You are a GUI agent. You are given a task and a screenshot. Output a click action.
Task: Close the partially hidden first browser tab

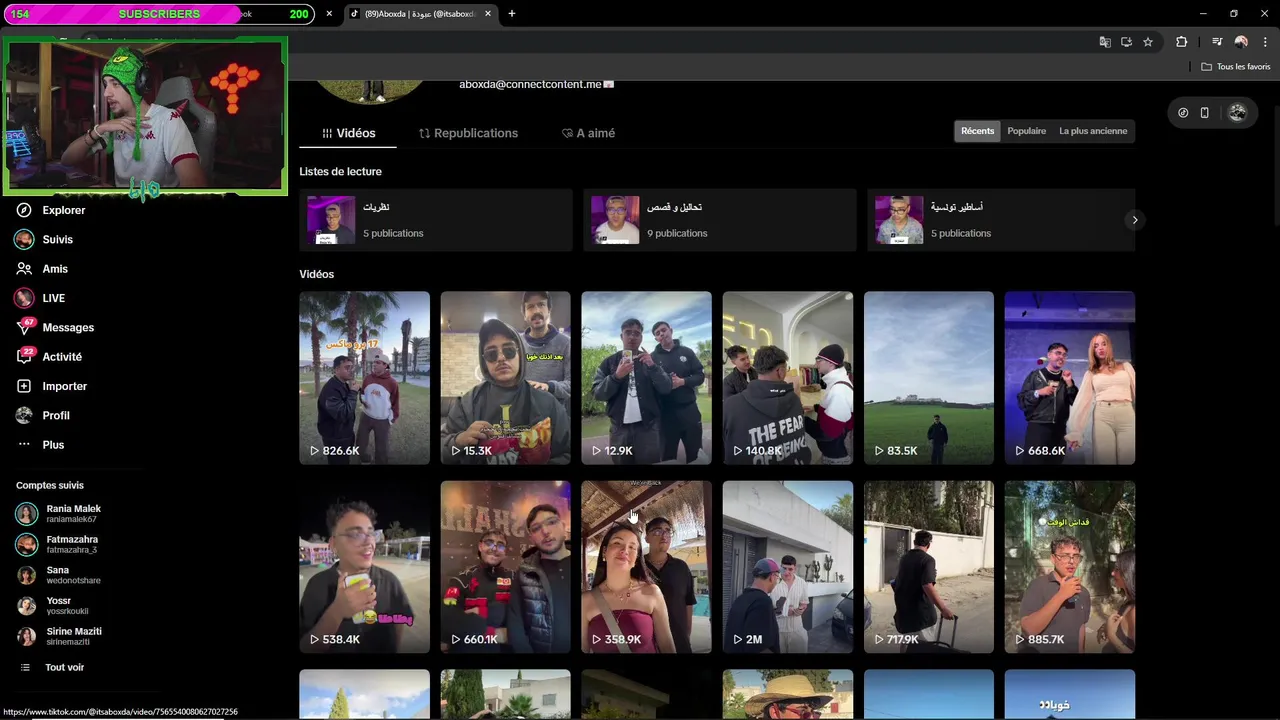point(330,14)
